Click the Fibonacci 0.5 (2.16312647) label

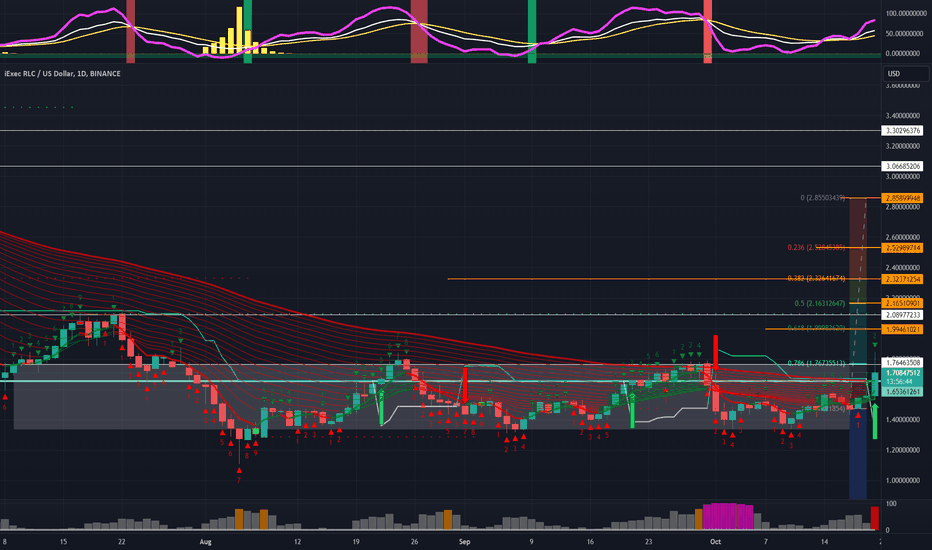[820, 303]
